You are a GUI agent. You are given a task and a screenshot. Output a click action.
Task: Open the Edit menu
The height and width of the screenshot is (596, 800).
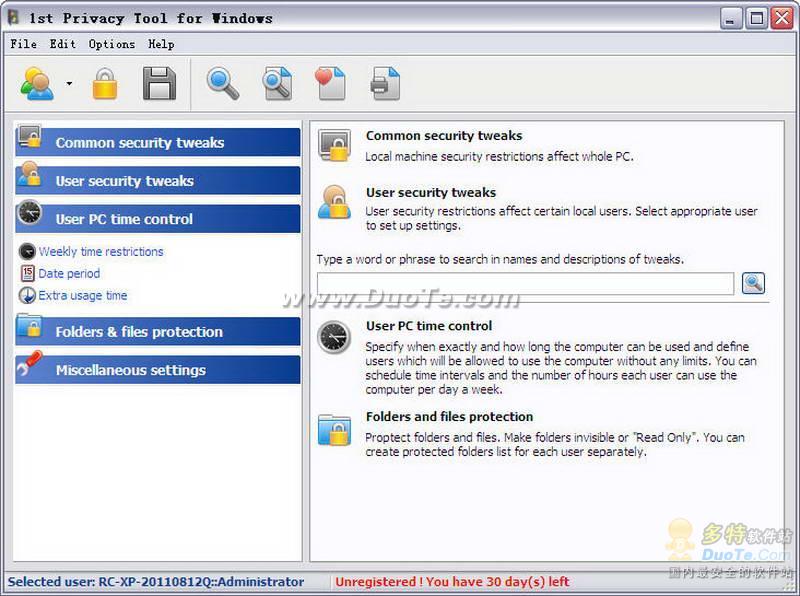(63, 44)
